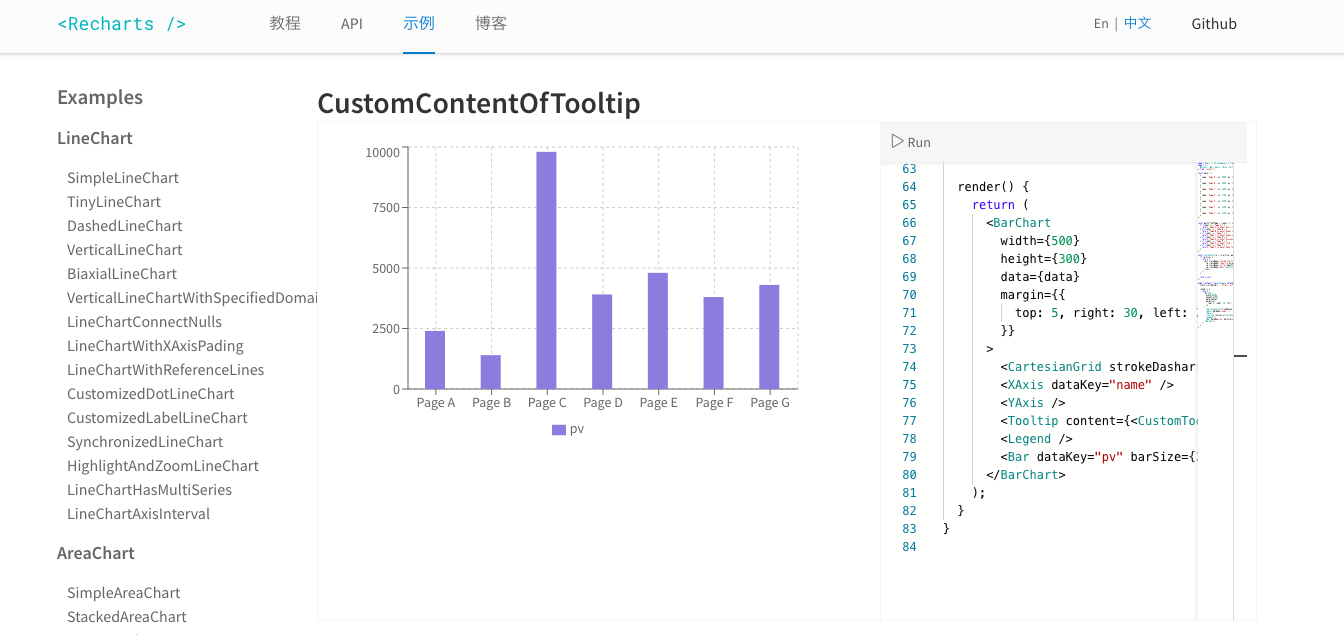Click the 10000 y-axis value
The width and height of the screenshot is (1344, 635).
[x=382, y=152]
